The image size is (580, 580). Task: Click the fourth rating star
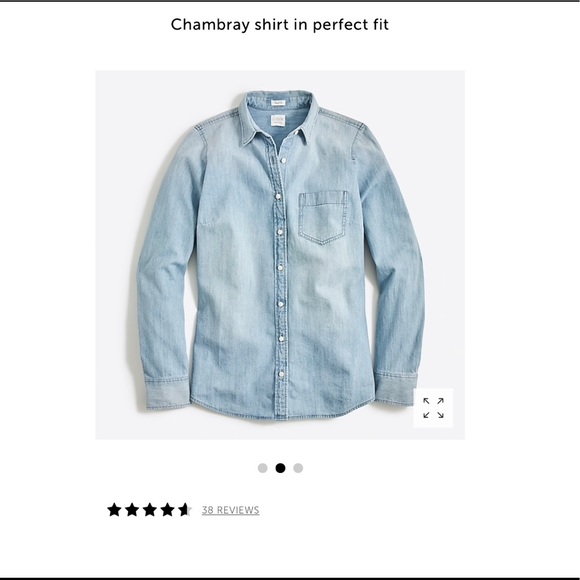[x=168, y=510]
